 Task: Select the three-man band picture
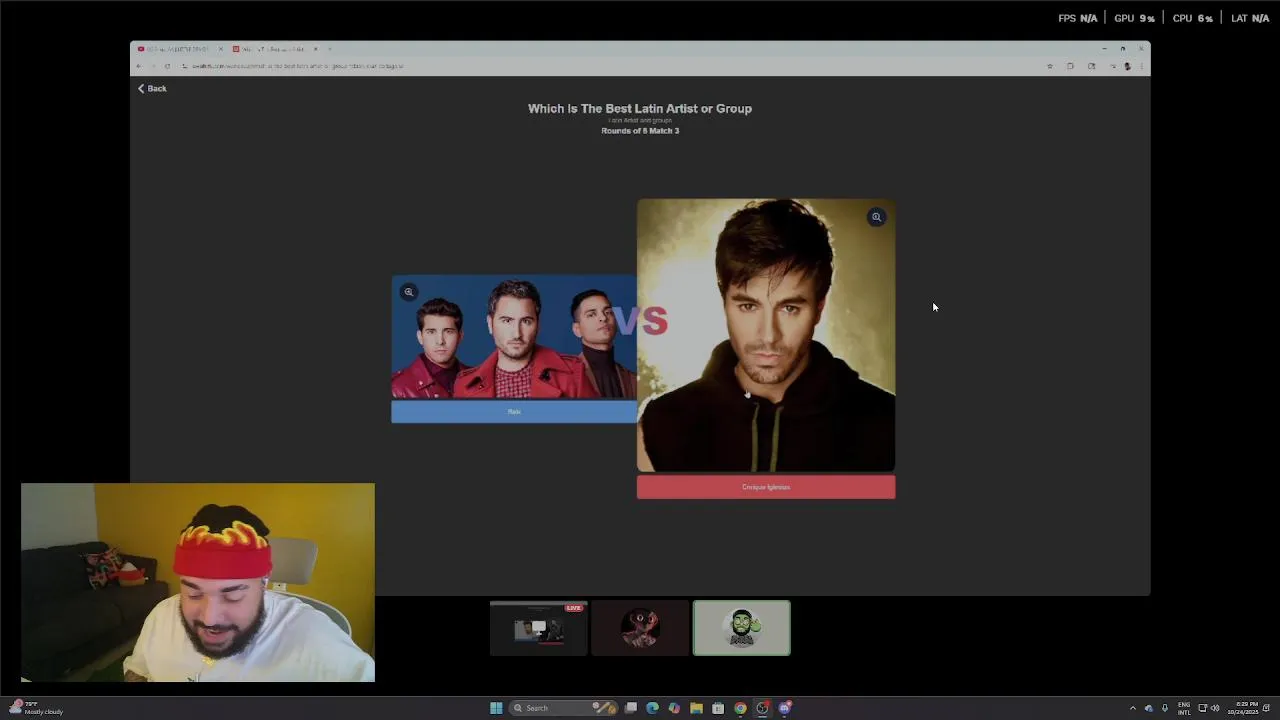514,338
